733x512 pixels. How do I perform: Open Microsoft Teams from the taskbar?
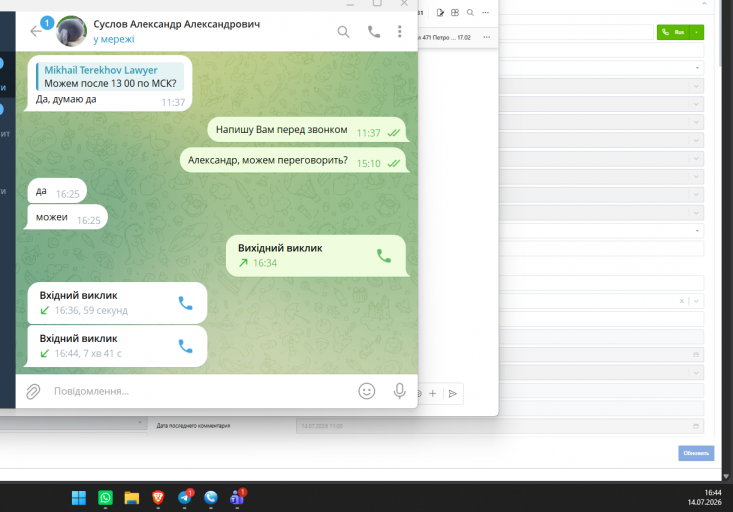[237, 498]
